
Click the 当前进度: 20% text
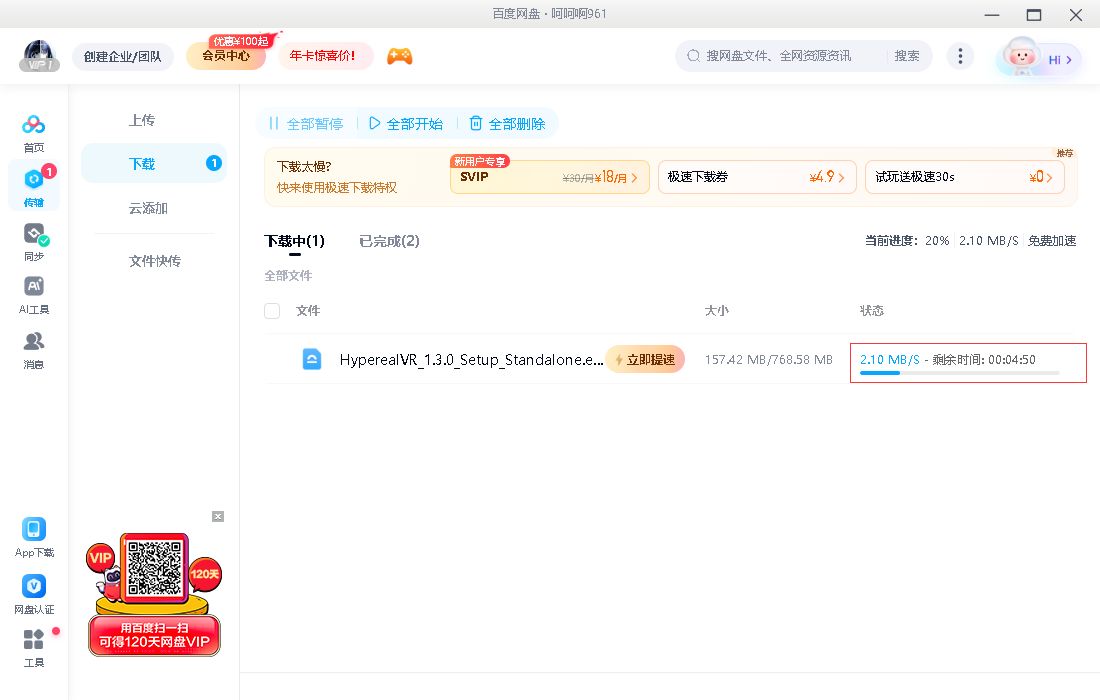click(907, 241)
